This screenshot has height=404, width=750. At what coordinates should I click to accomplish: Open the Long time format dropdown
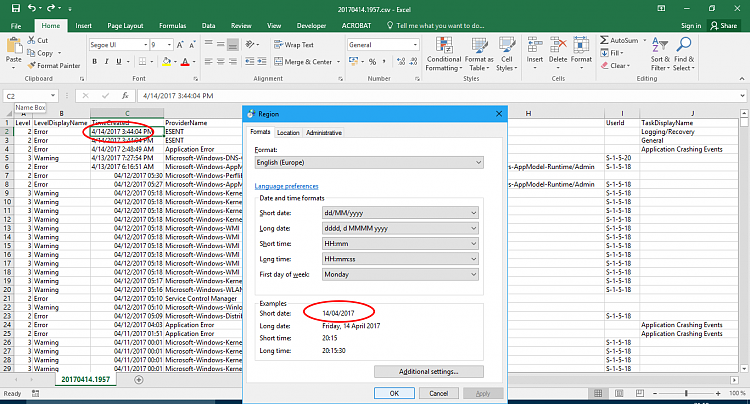pos(400,259)
